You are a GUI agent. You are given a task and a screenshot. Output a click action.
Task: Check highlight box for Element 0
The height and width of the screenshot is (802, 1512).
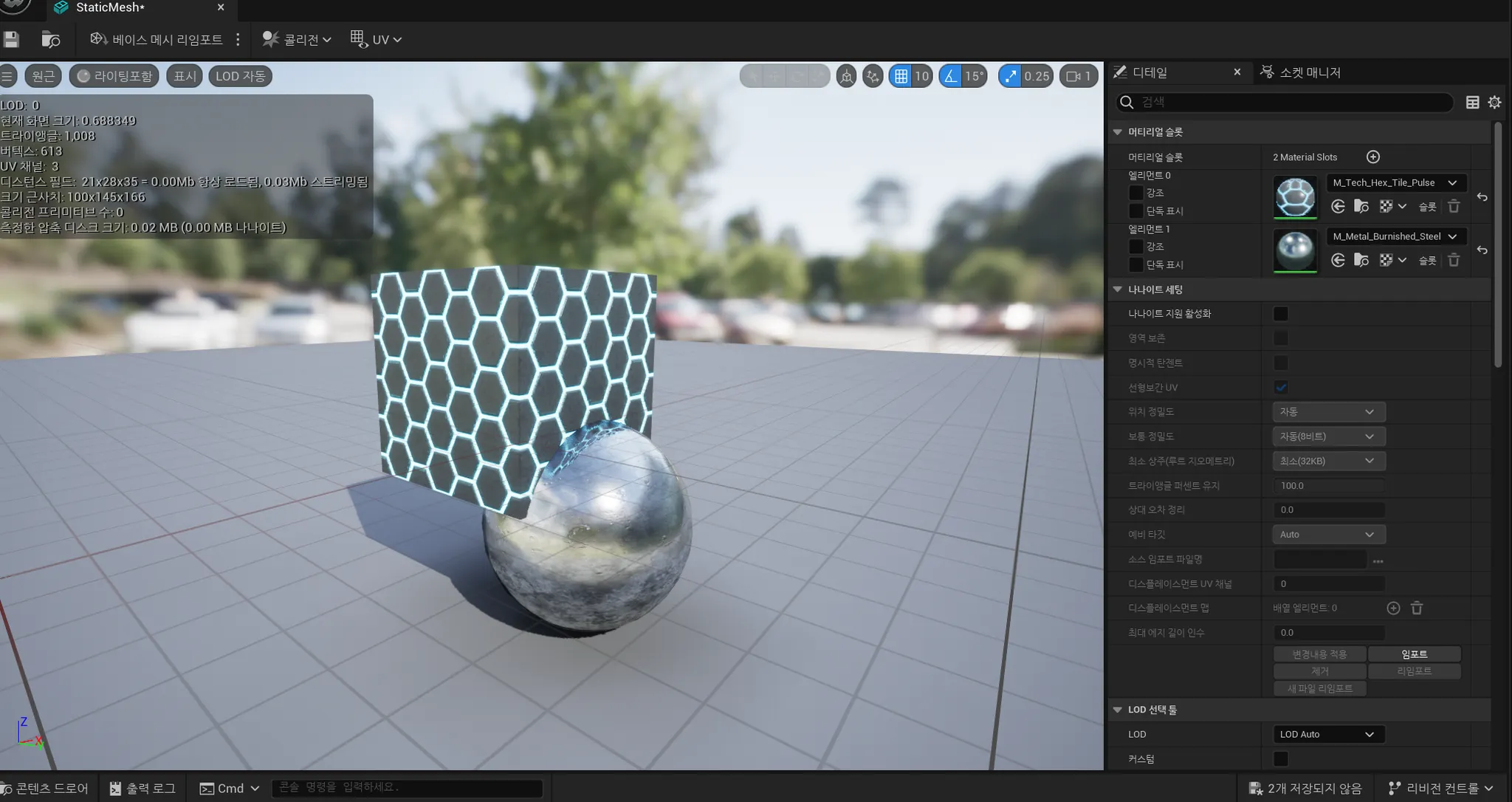click(1136, 193)
